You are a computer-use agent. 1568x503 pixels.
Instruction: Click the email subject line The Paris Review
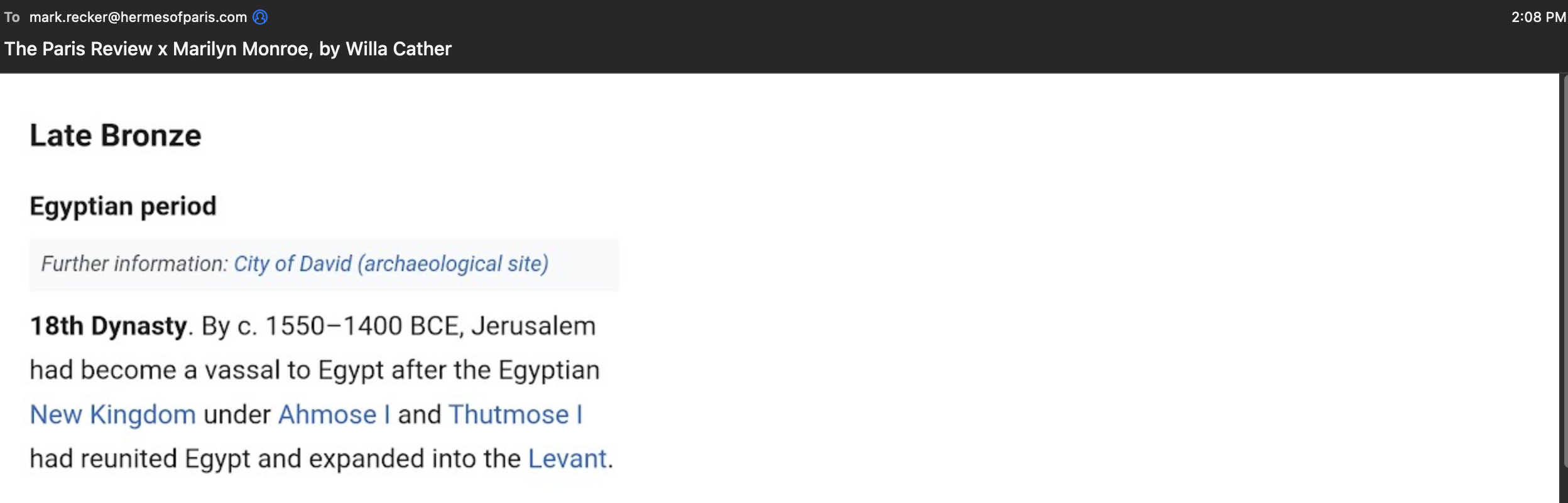227,49
